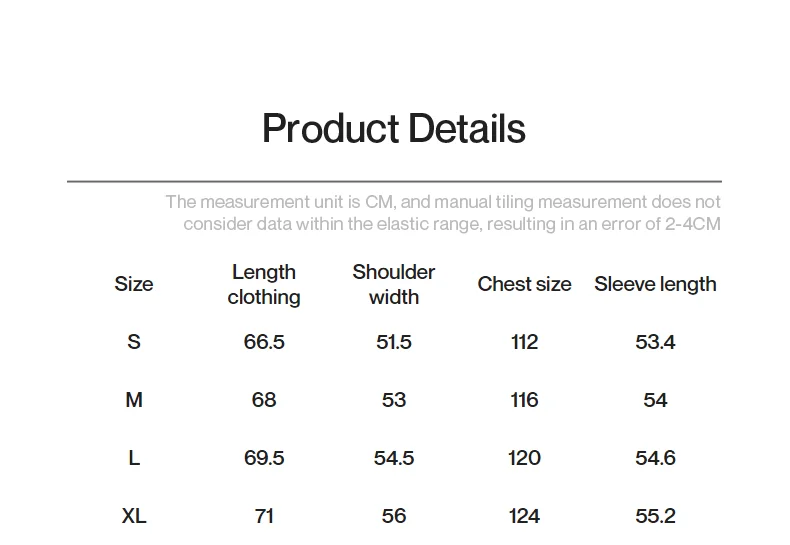
Task: Click the 124 chest size value
Action: point(524,516)
